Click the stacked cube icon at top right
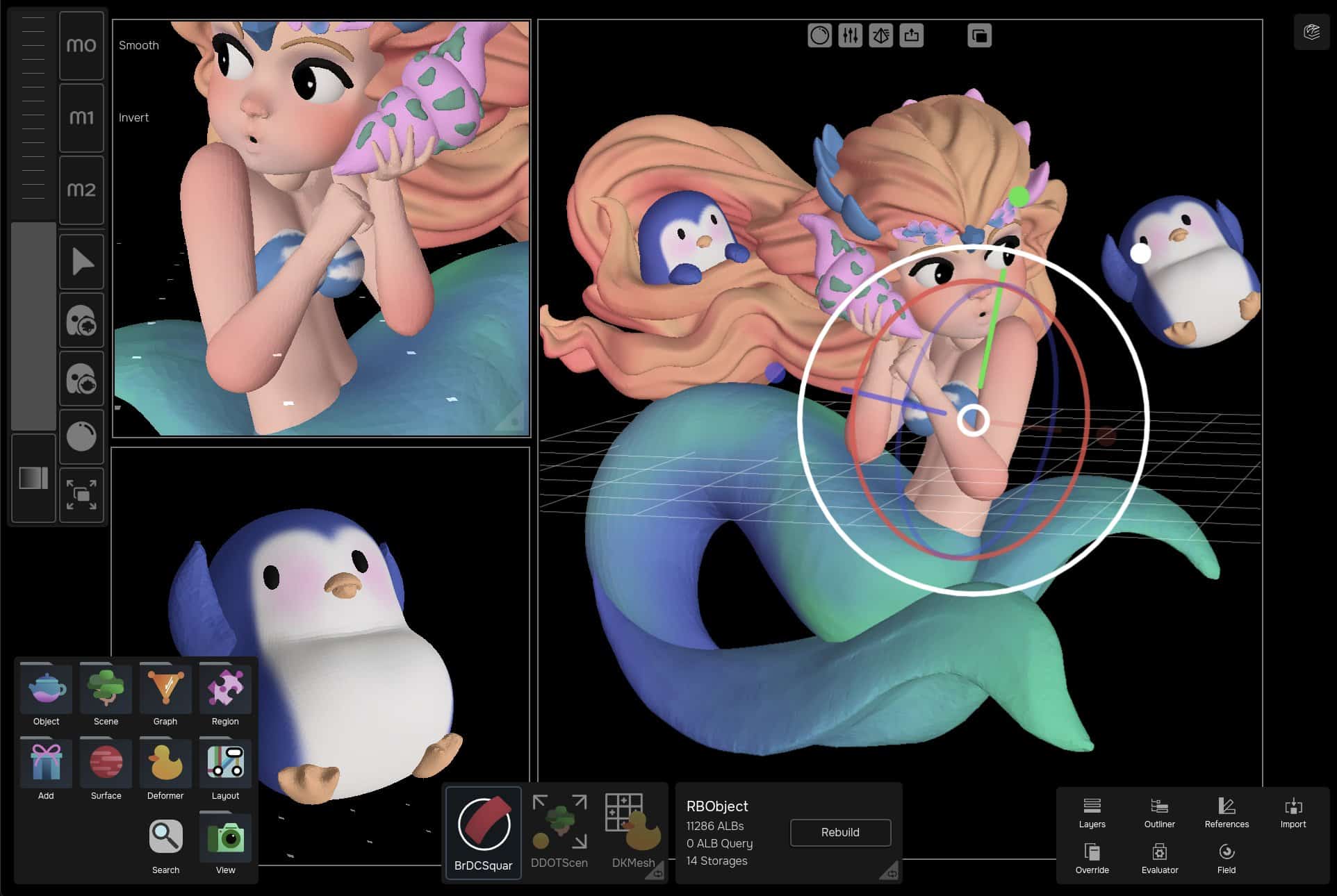The image size is (1337, 896). (1312, 32)
